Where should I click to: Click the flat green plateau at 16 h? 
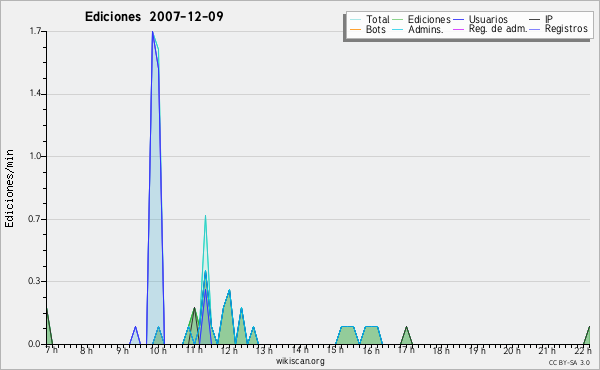pos(371,336)
